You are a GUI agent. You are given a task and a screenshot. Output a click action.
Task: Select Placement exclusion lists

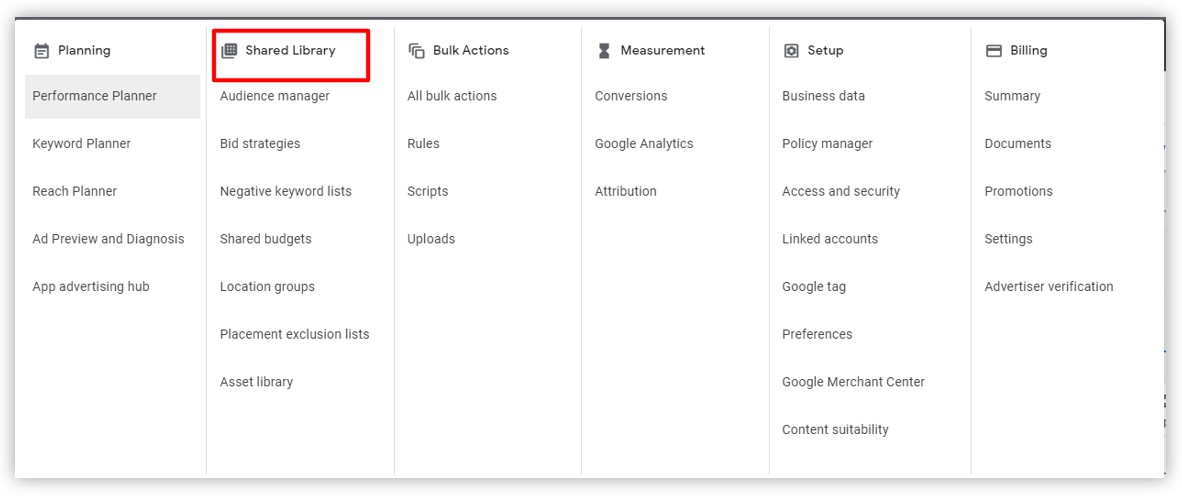(x=295, y=334)
